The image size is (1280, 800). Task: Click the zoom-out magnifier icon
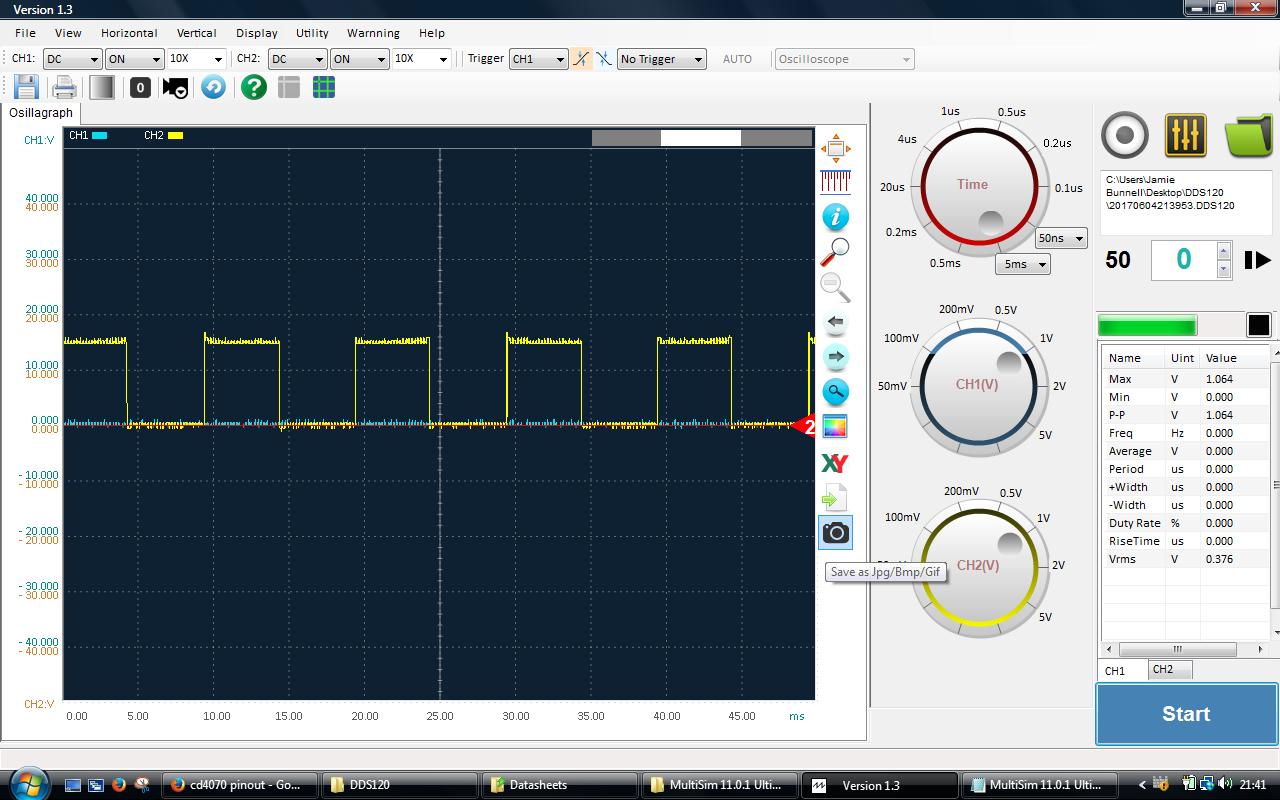(835, 287)
